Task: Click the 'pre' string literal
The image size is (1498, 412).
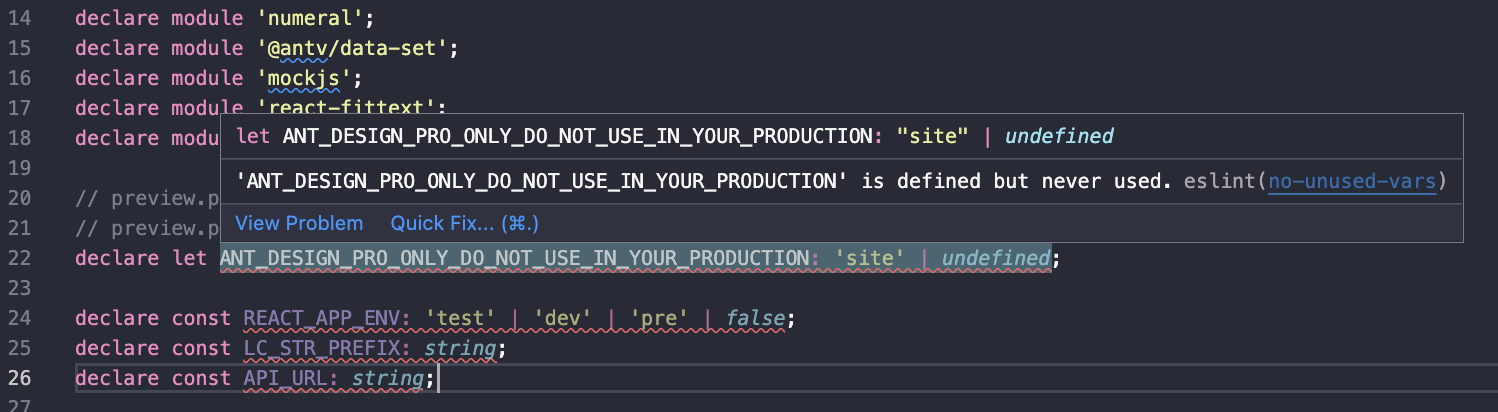Action: tap(659, 319)
